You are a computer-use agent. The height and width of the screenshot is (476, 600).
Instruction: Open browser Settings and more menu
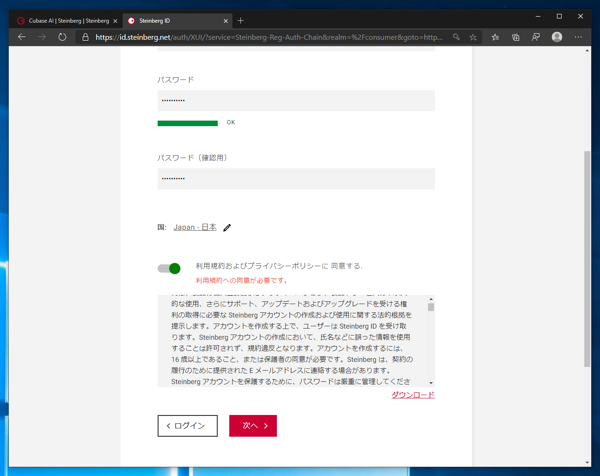[578, 37]
